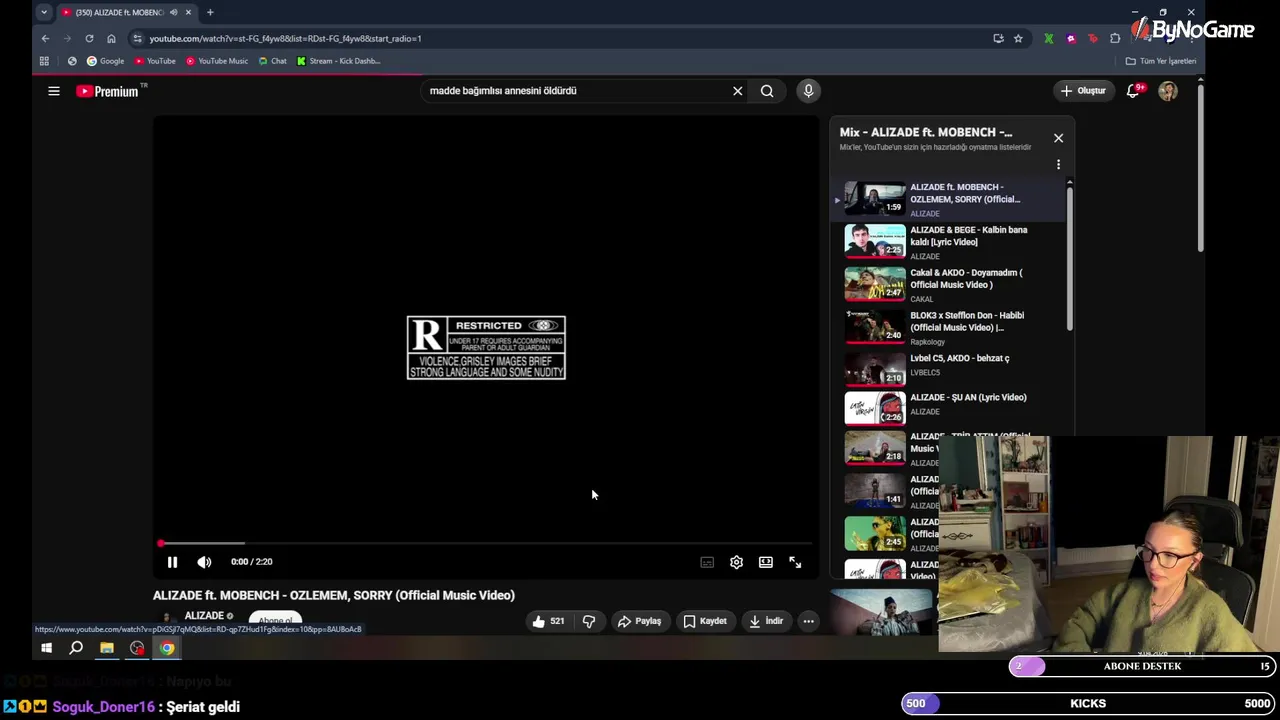
Task: Open Stream - Kick Dashboard bookmark
Action: pyautogui.click(x=338, y=61)
